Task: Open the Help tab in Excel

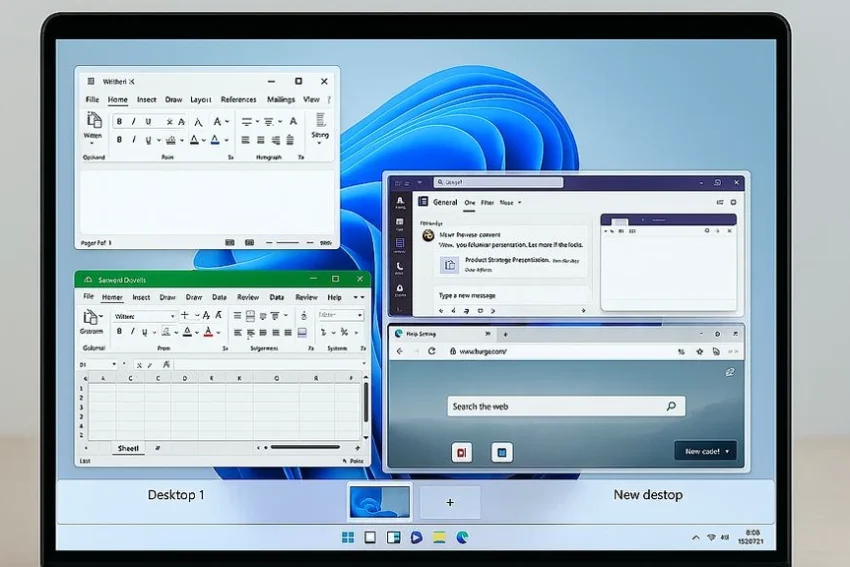Action: [334, 298]
